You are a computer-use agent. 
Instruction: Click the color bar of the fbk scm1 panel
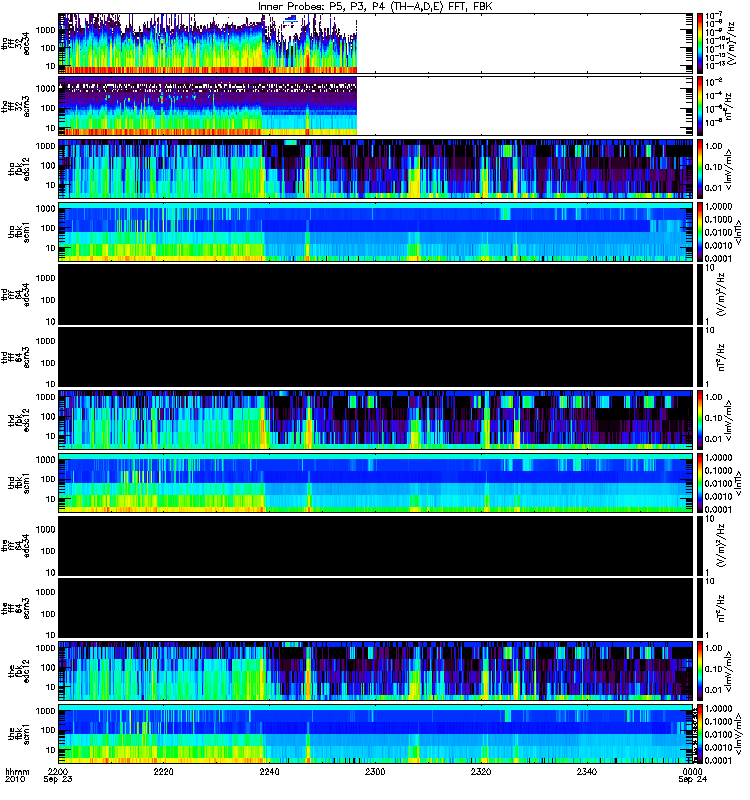(x=700, y=734)
